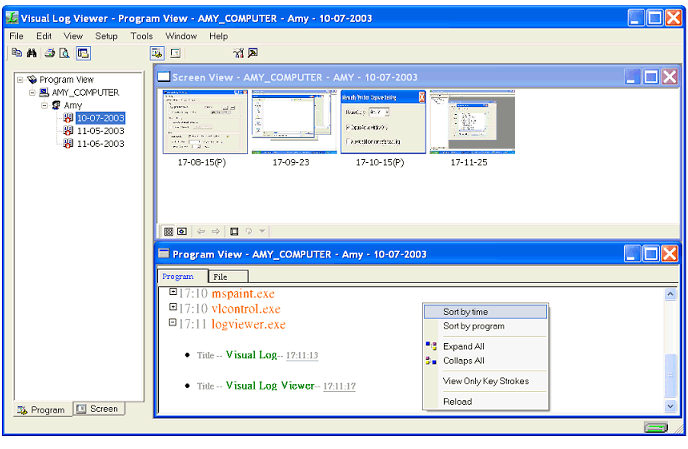Click the thumbnail grid view icon

click(168, 231)
